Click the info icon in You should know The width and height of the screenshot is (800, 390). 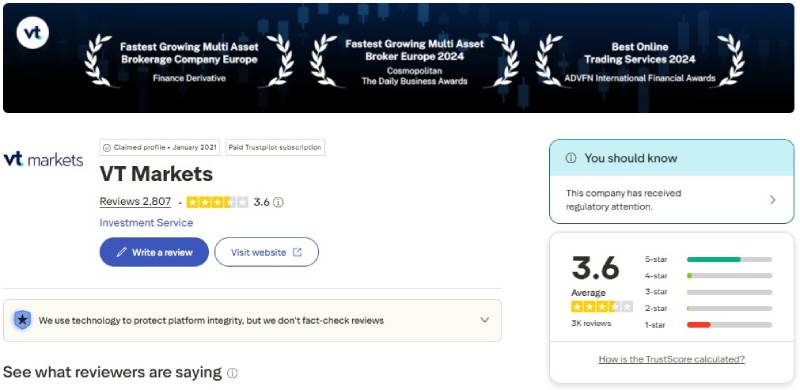tap(571, 158)
